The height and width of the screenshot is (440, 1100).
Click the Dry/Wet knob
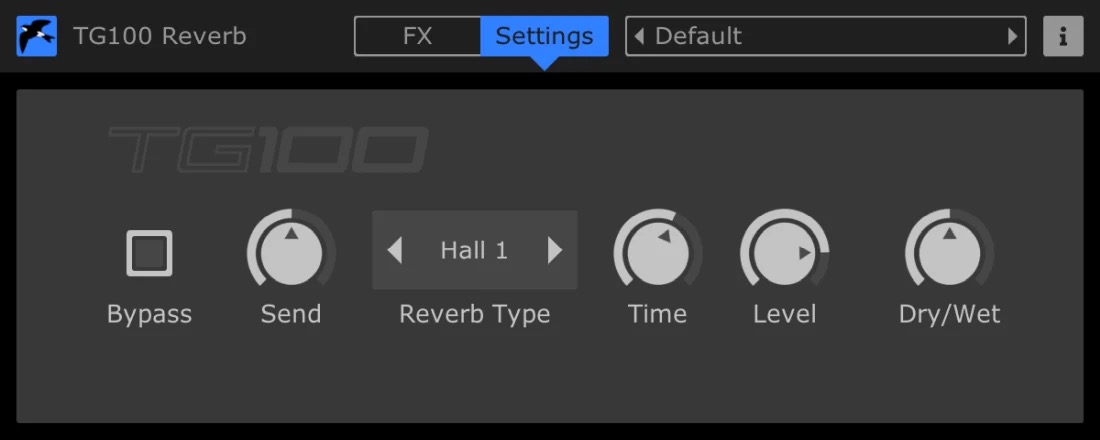point(949,253)
